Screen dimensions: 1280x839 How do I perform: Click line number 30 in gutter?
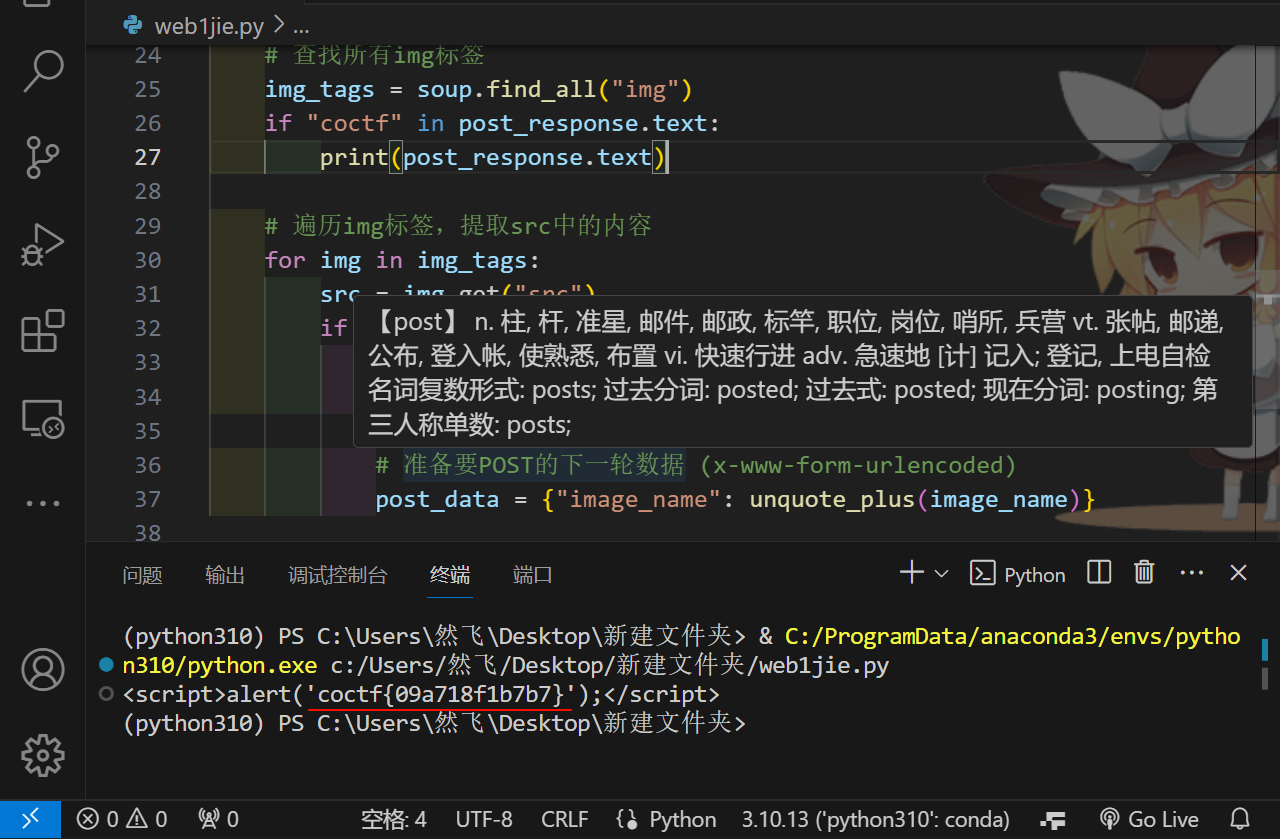(147, 260)
